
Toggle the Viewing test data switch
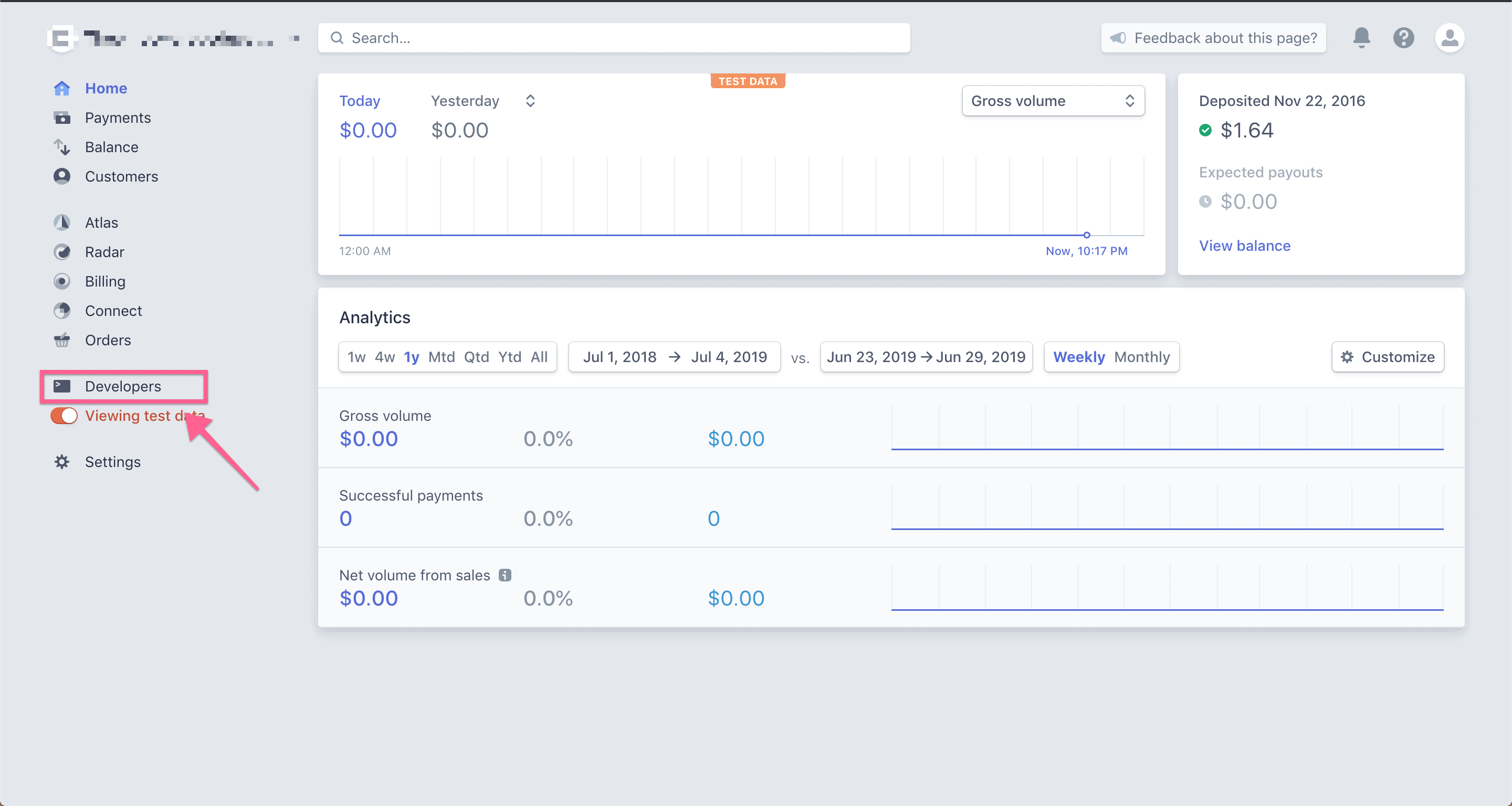64,415
